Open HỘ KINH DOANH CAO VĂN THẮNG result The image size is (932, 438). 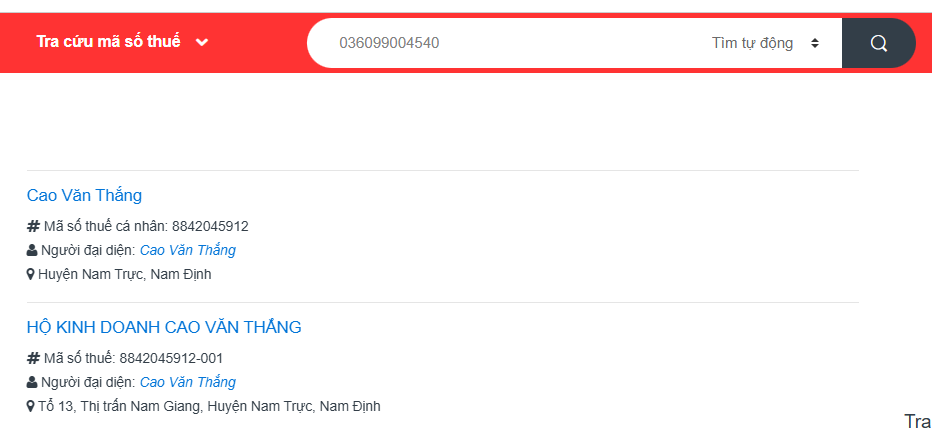(164, 327)
